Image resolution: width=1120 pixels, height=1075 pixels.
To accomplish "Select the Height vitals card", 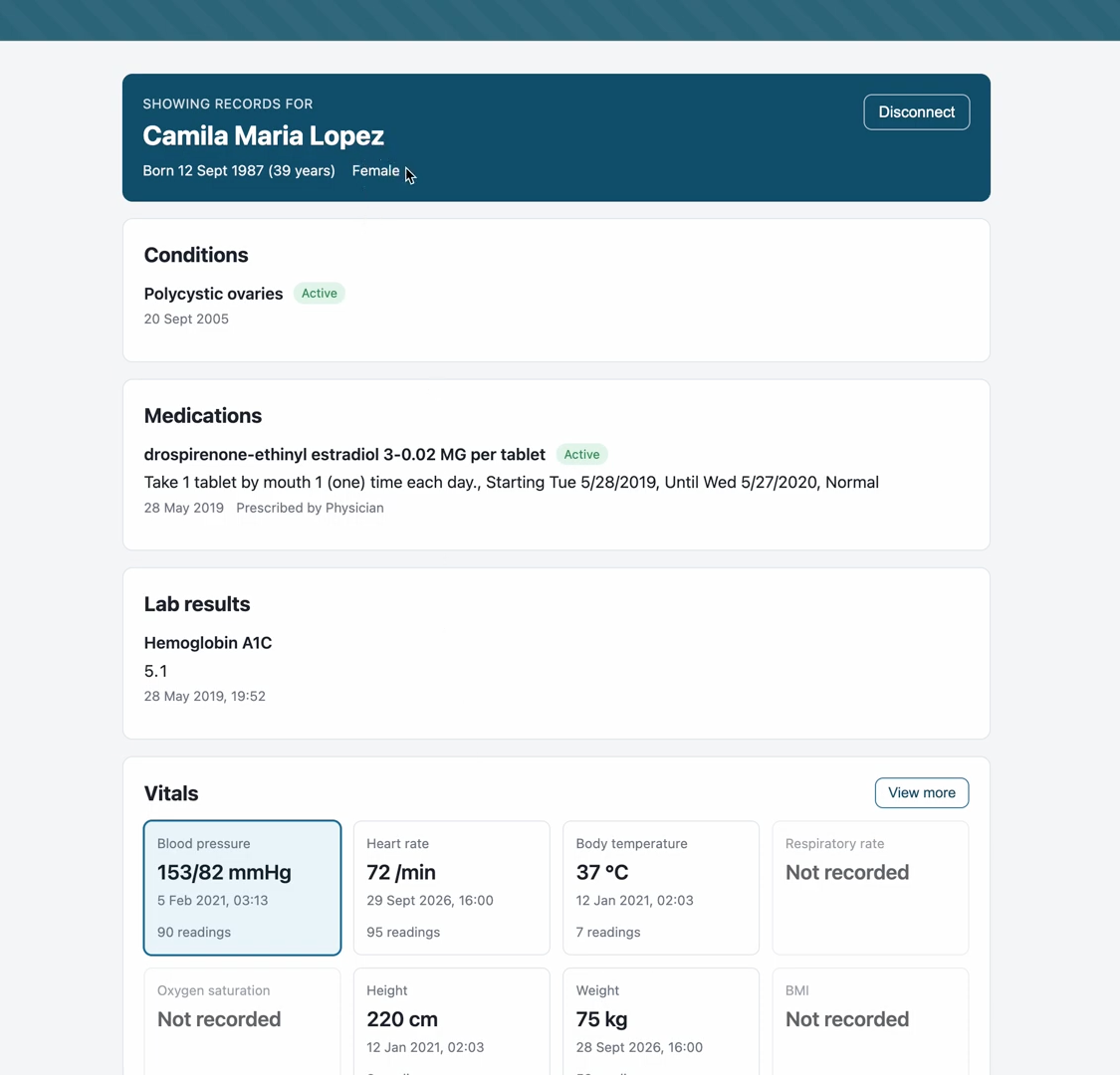I will tap(451, 1021).
